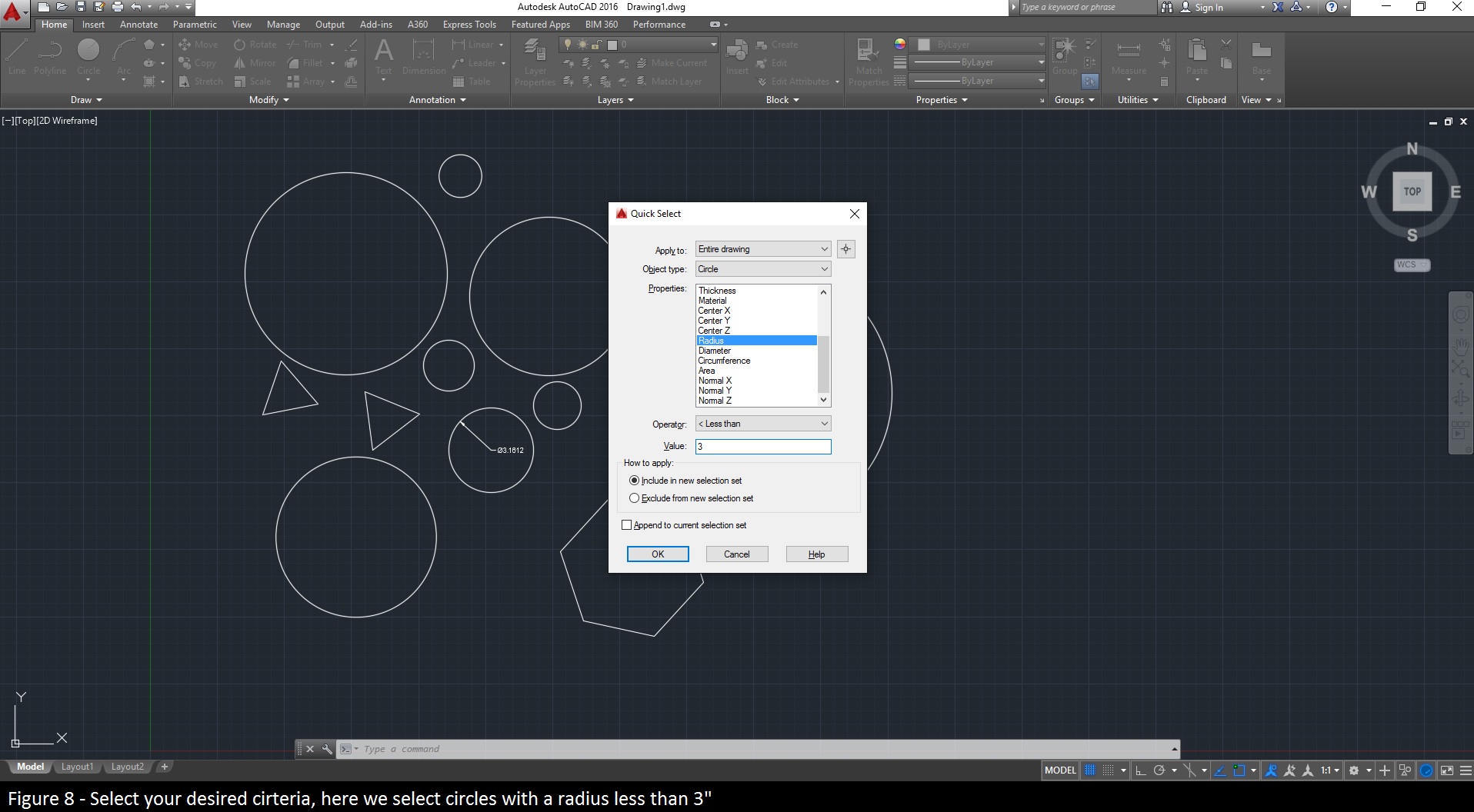
Task: Select the Include in new selection set option
Action: (634, 480)
